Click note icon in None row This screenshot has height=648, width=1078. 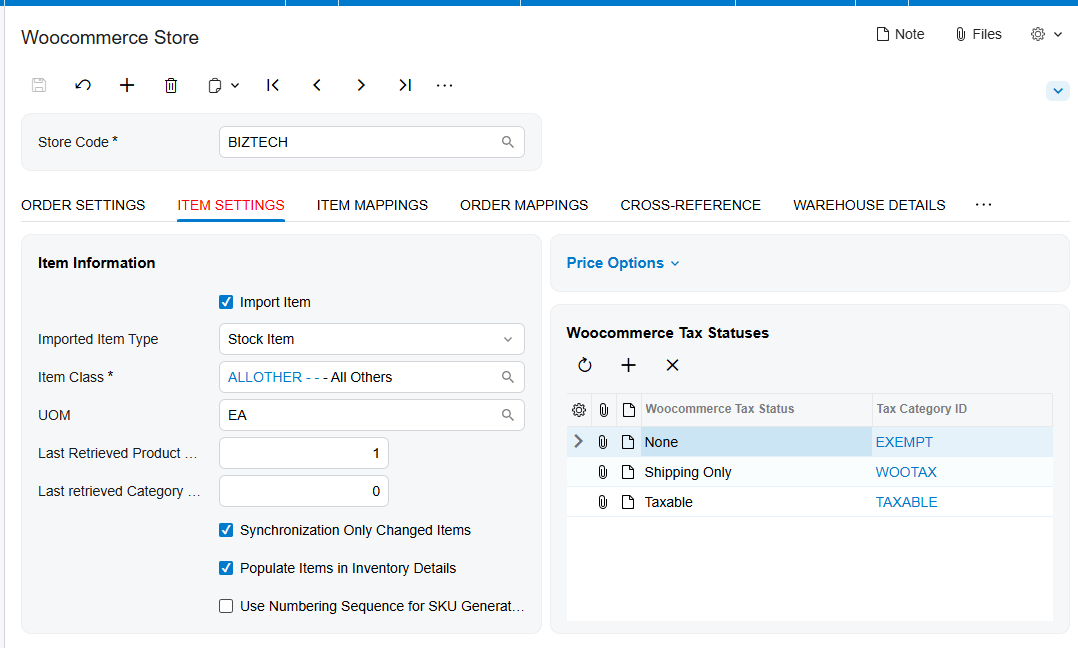(x=628, y=442)
